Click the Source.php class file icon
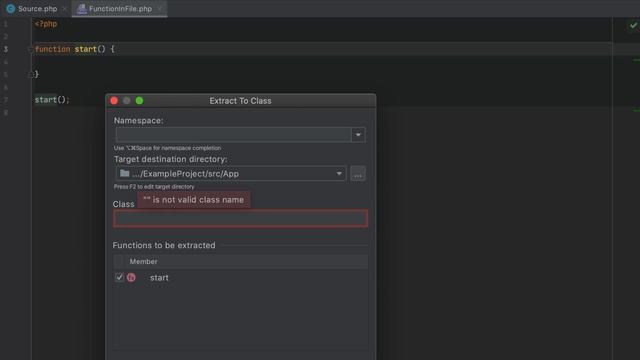The image size is (640, 360). point(11,9)
